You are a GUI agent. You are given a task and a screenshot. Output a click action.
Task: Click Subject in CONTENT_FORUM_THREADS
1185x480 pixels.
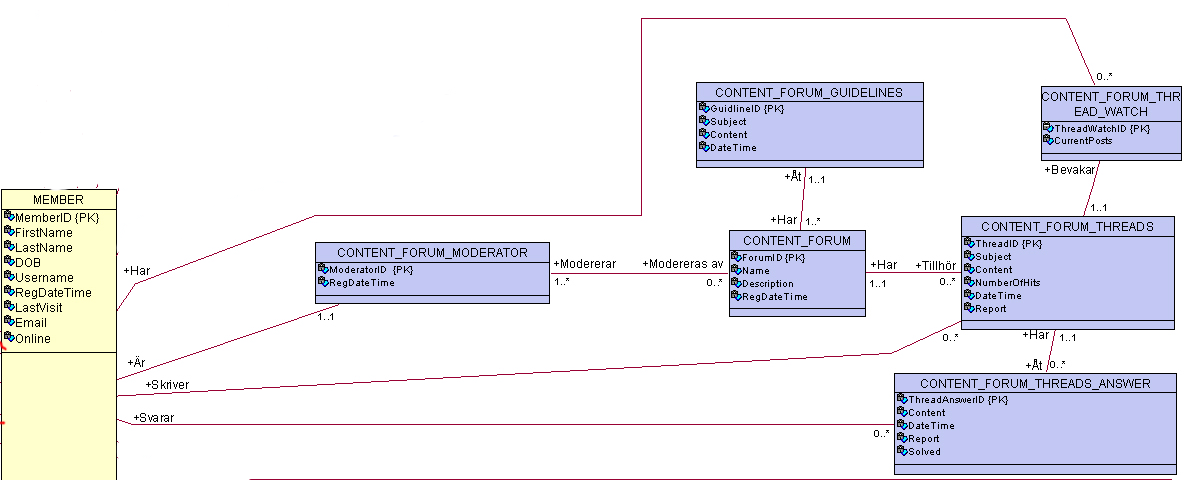pyautogui.click(x=993, y=257)
